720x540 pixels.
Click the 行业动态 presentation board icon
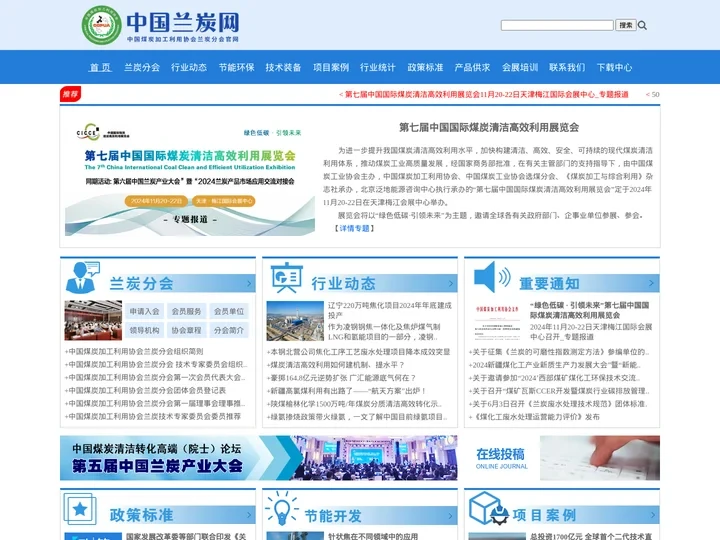287,277
